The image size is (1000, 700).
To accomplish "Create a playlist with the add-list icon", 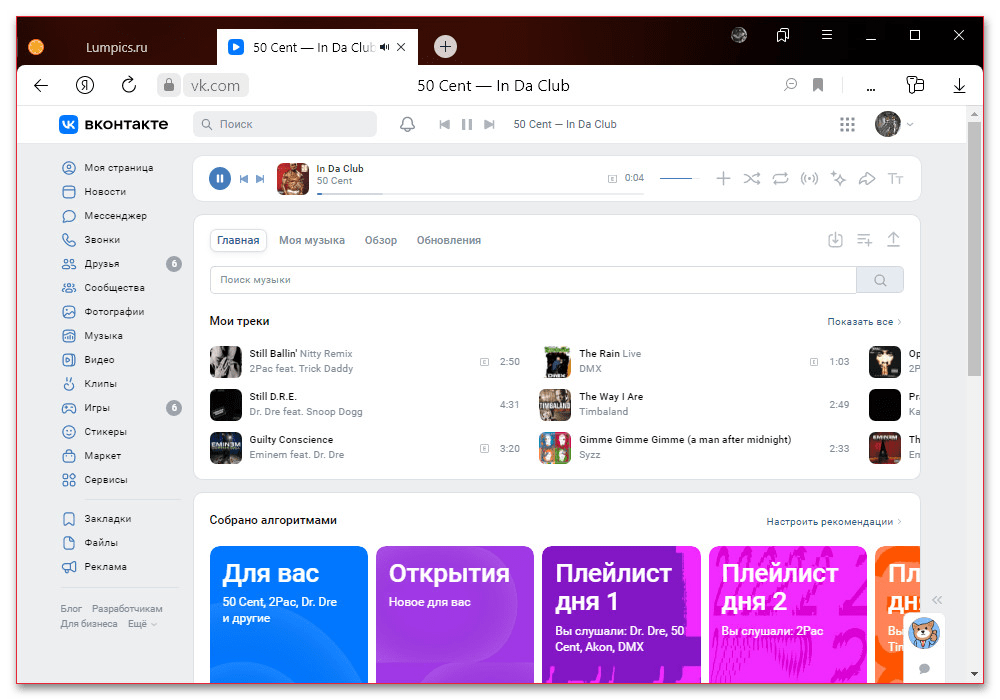I will coord(864,240).
